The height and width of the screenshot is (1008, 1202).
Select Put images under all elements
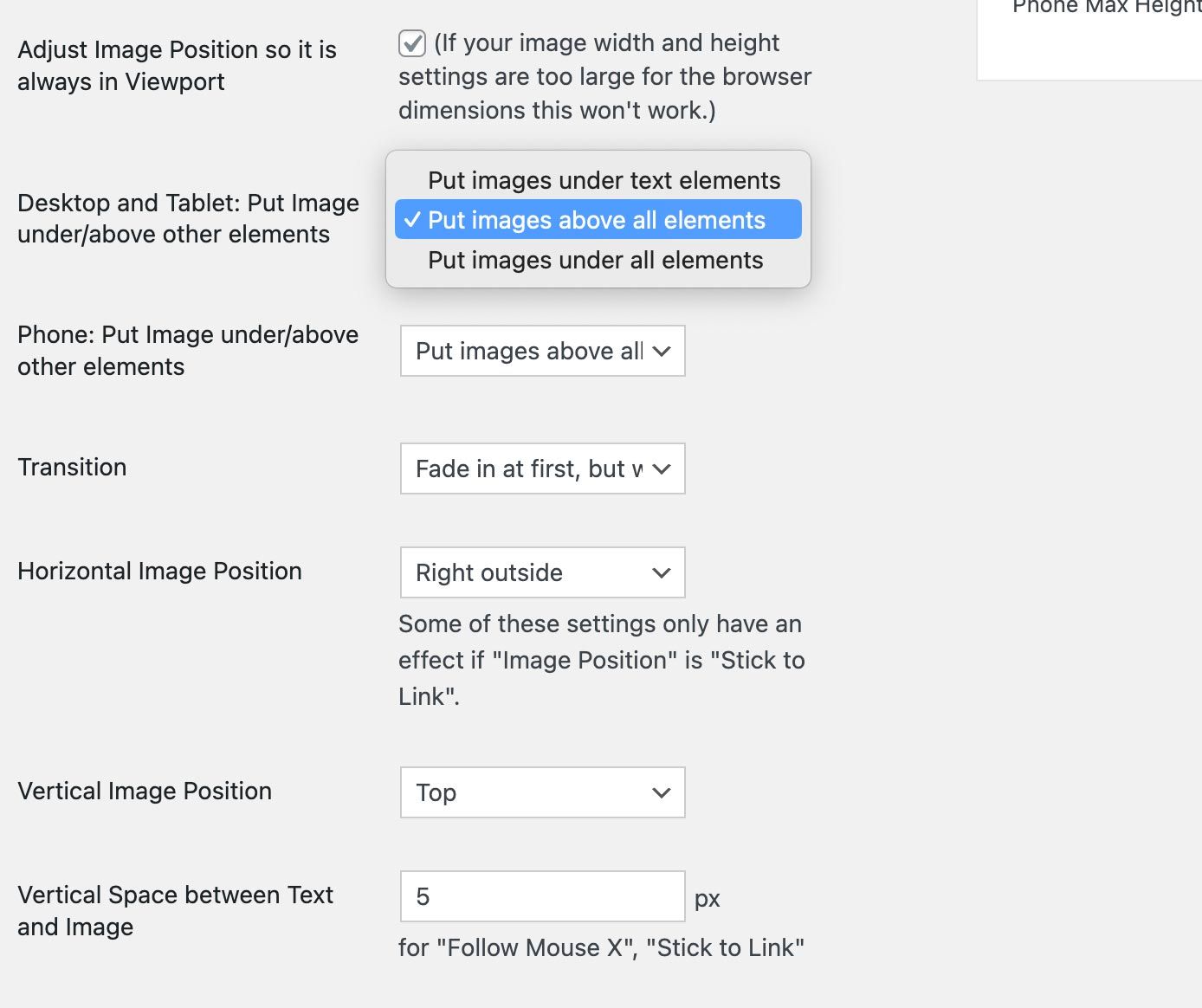(x=595, y=260)
